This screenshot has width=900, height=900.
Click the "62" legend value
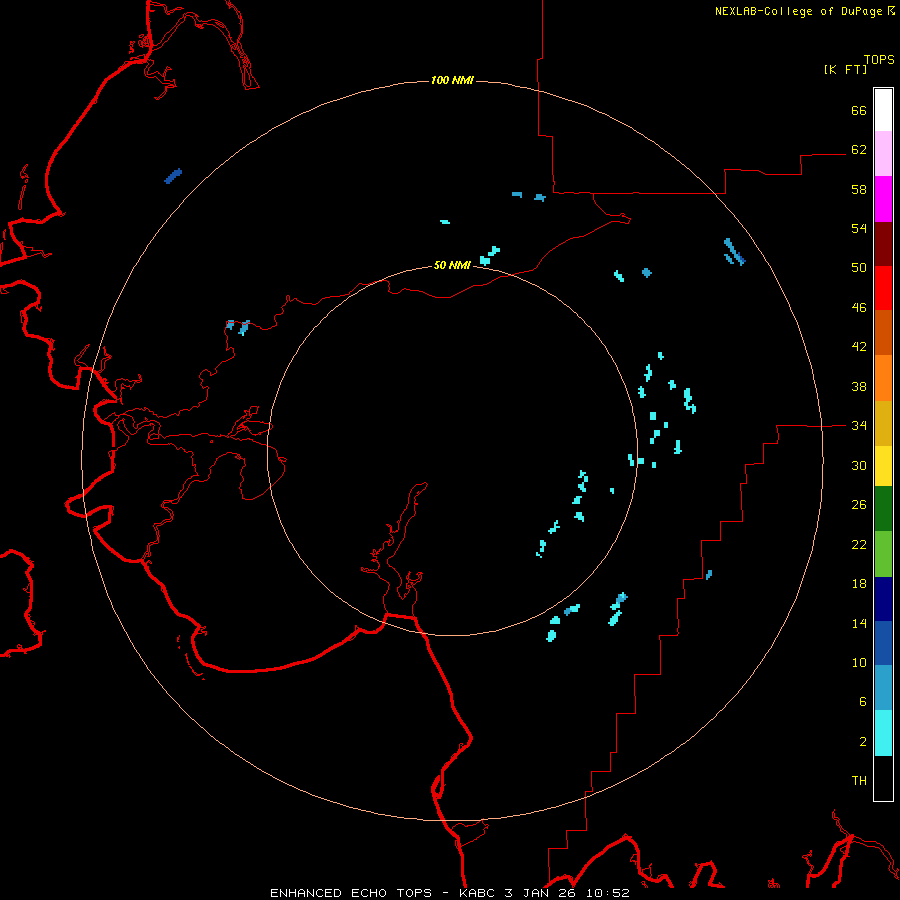(859, 150)
